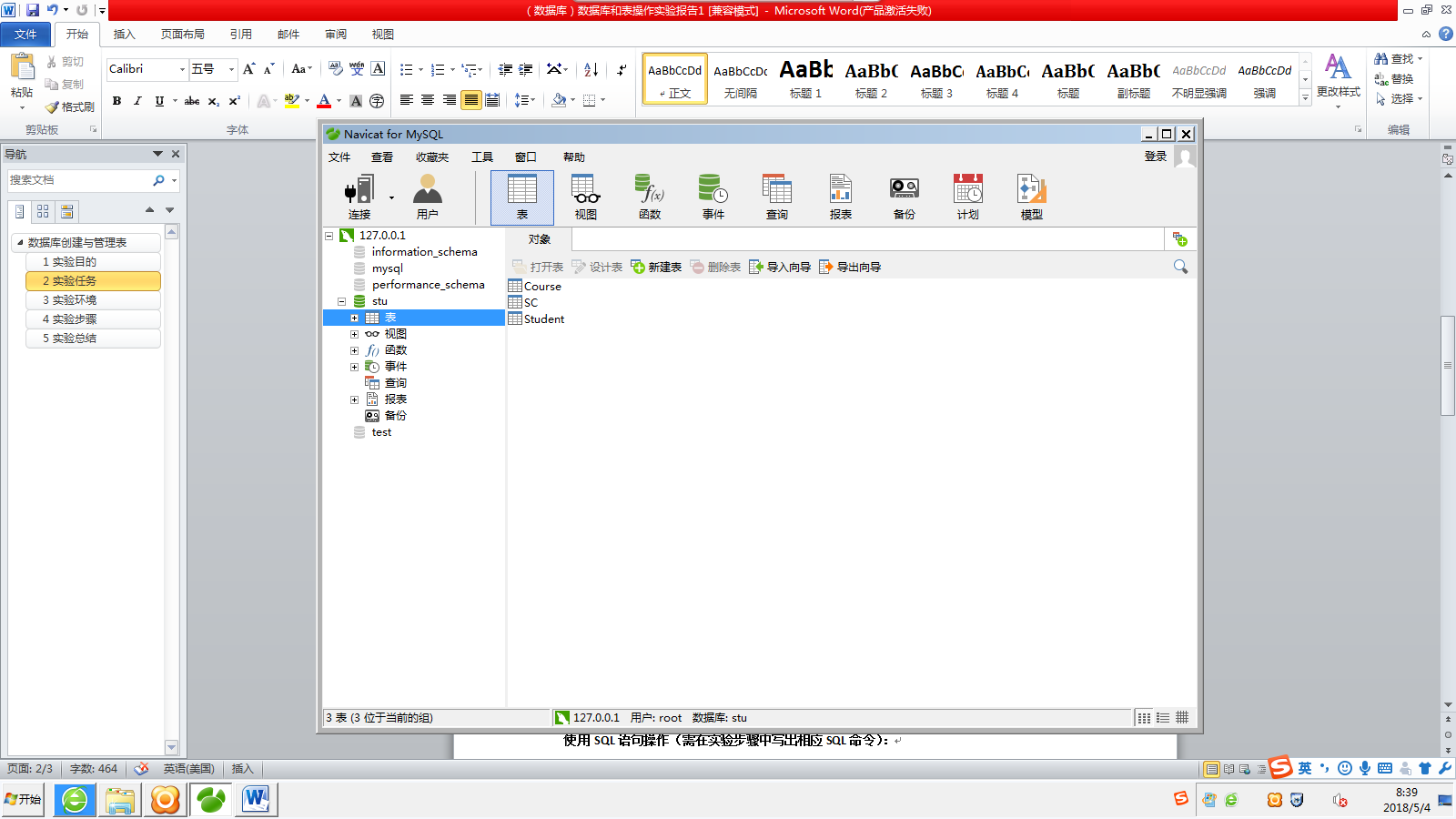Open Navicat Tools menu
Image resolution: width=1456 pixels, height=819 pixels.
tap(482, 157)
